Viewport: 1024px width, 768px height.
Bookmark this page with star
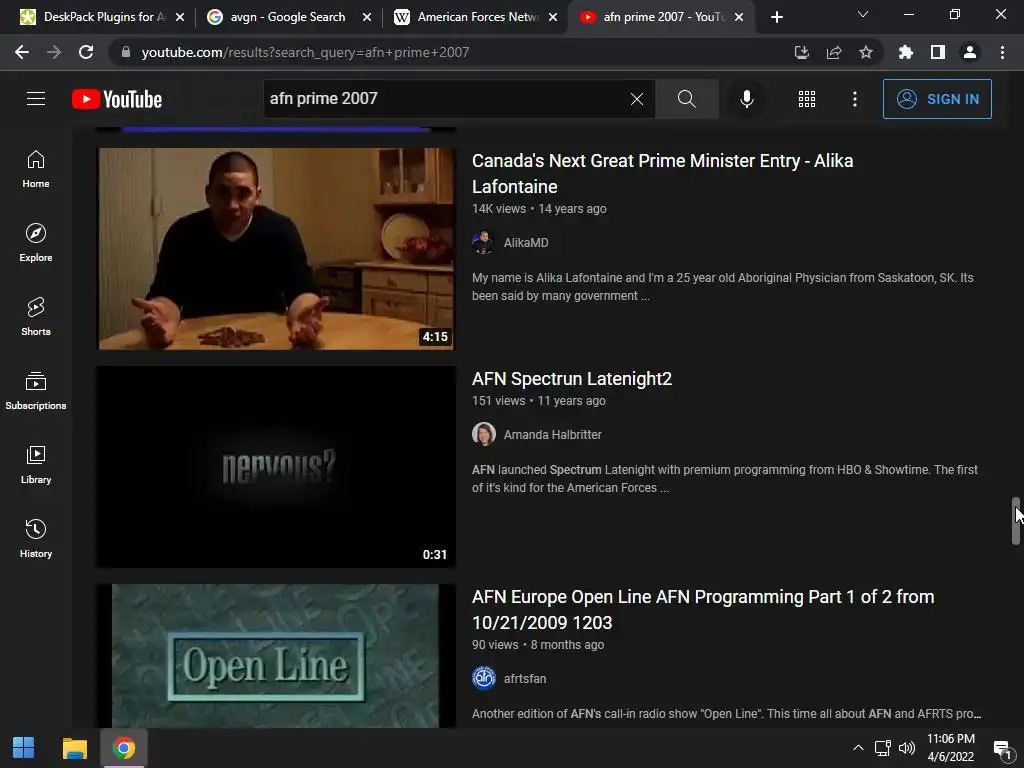pos(866,52)
